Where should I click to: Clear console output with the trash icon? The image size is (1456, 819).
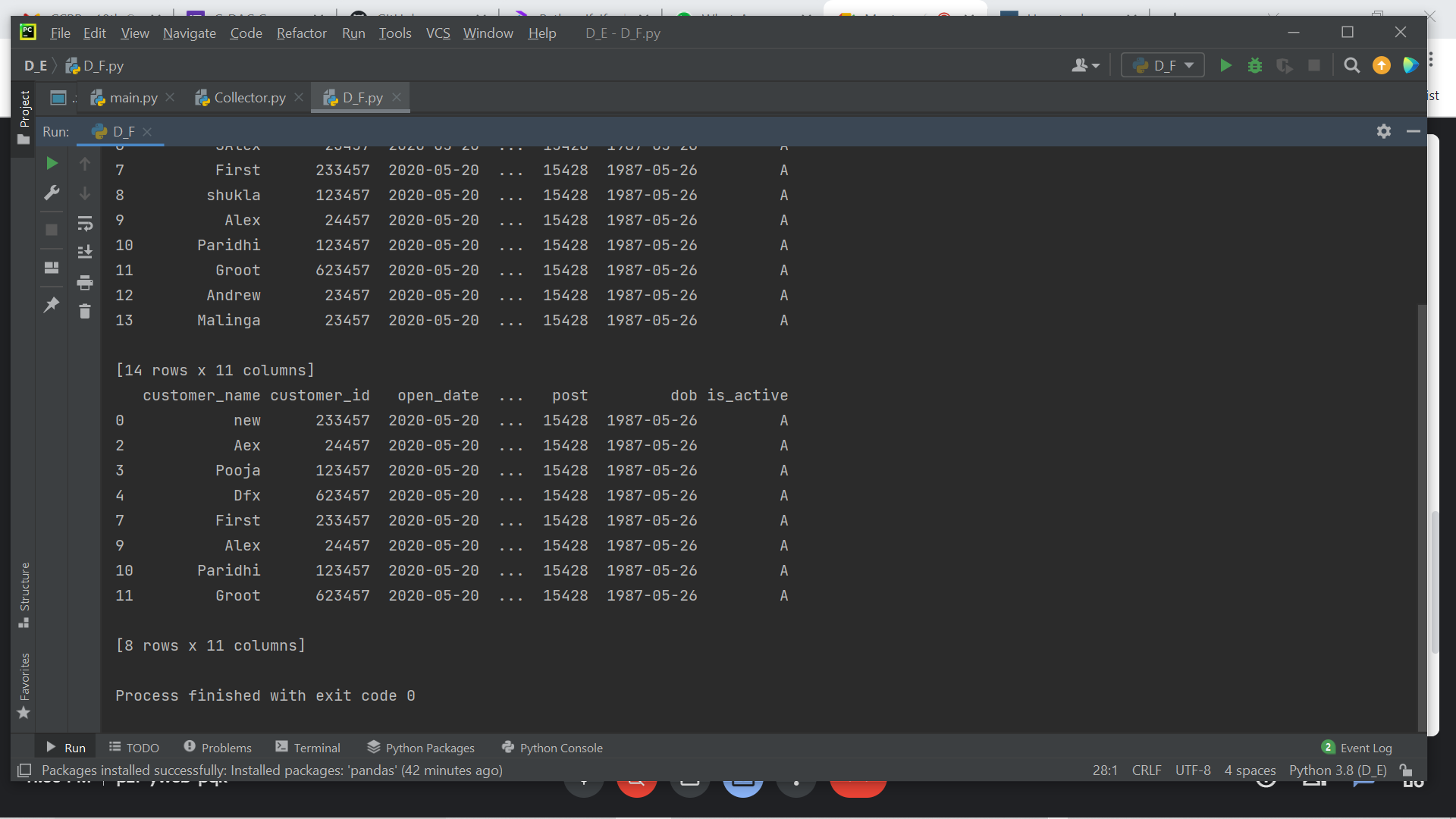tap(84, 311)
